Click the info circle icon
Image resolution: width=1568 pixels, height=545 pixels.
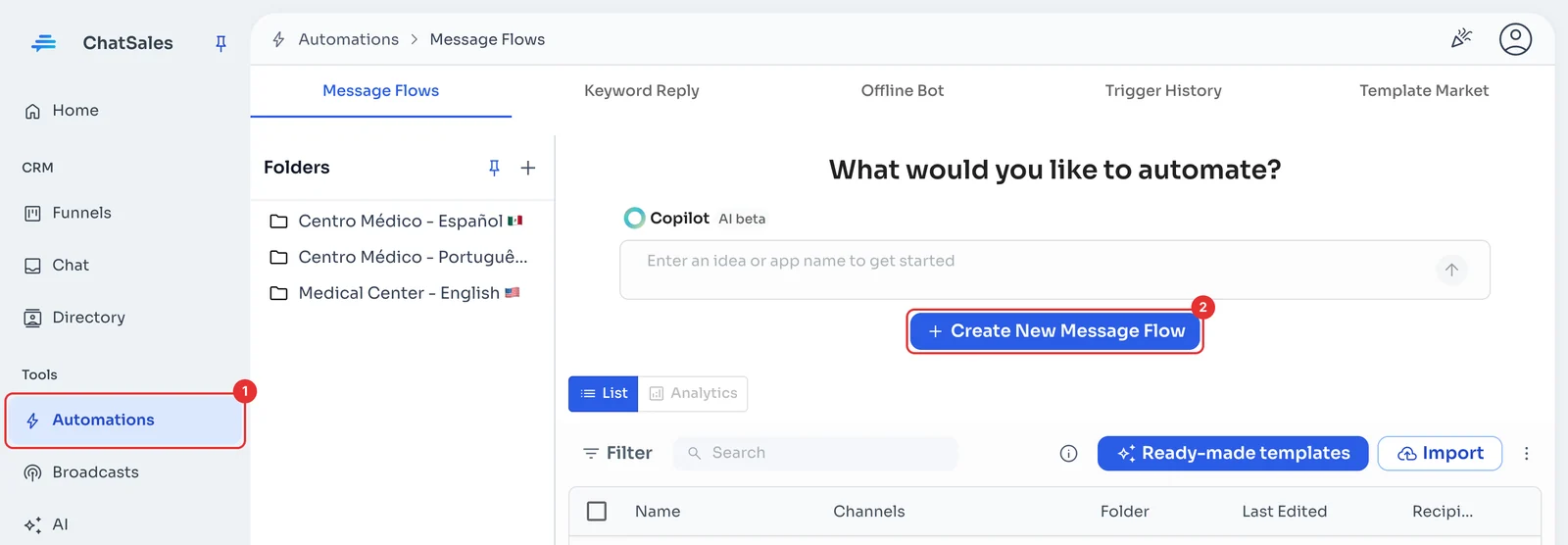[x=1068, y=453]
